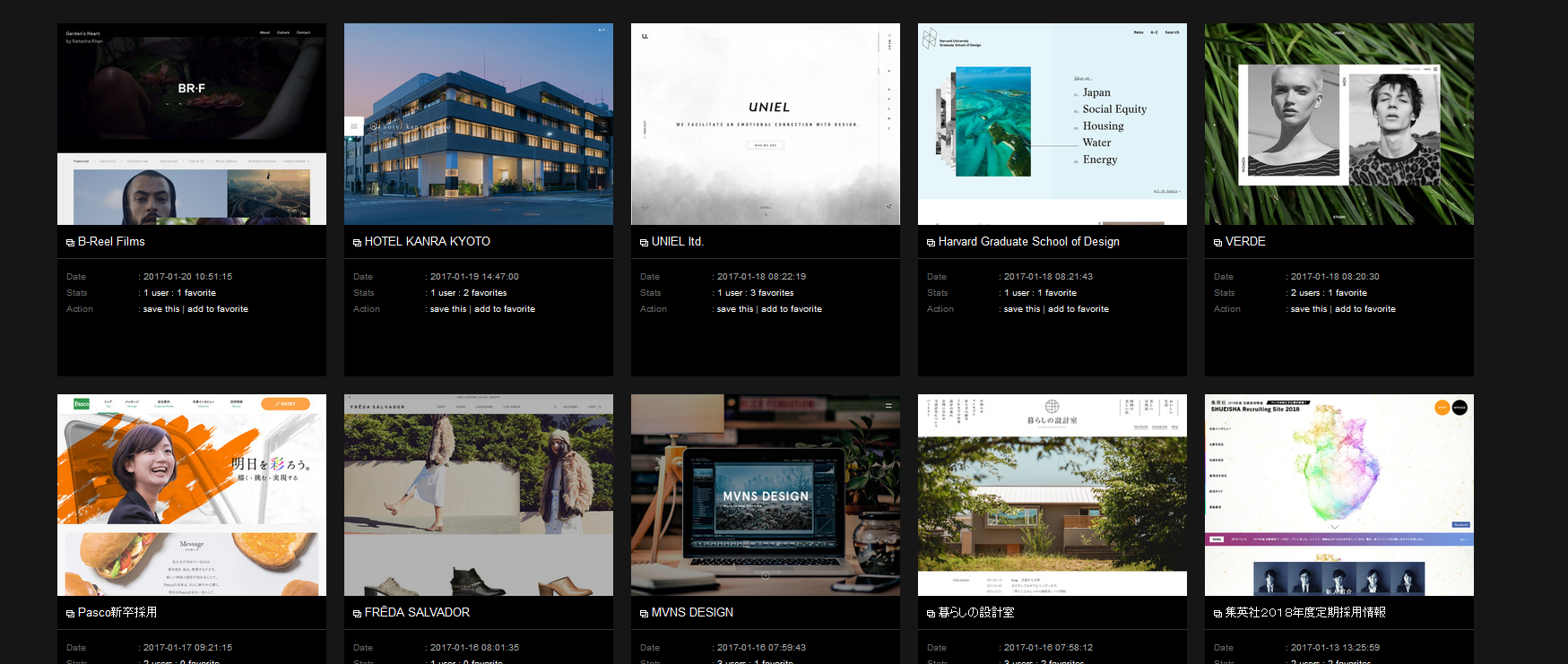The image size is (1568, 664).
Task: Click the small icon beside B-Reel Films title
Action: 70,243
